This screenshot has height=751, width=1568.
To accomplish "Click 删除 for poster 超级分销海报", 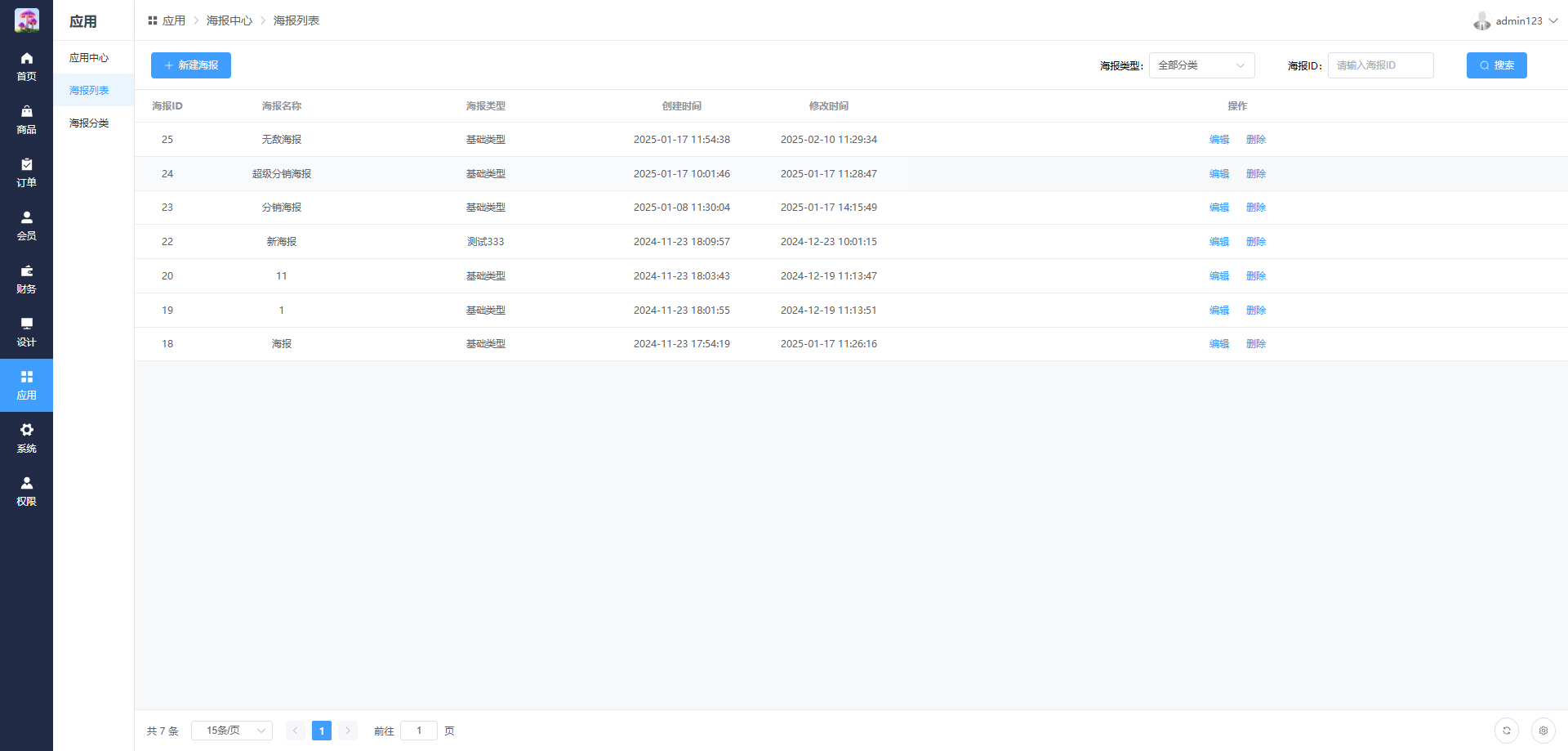I will click(1255, 174).
